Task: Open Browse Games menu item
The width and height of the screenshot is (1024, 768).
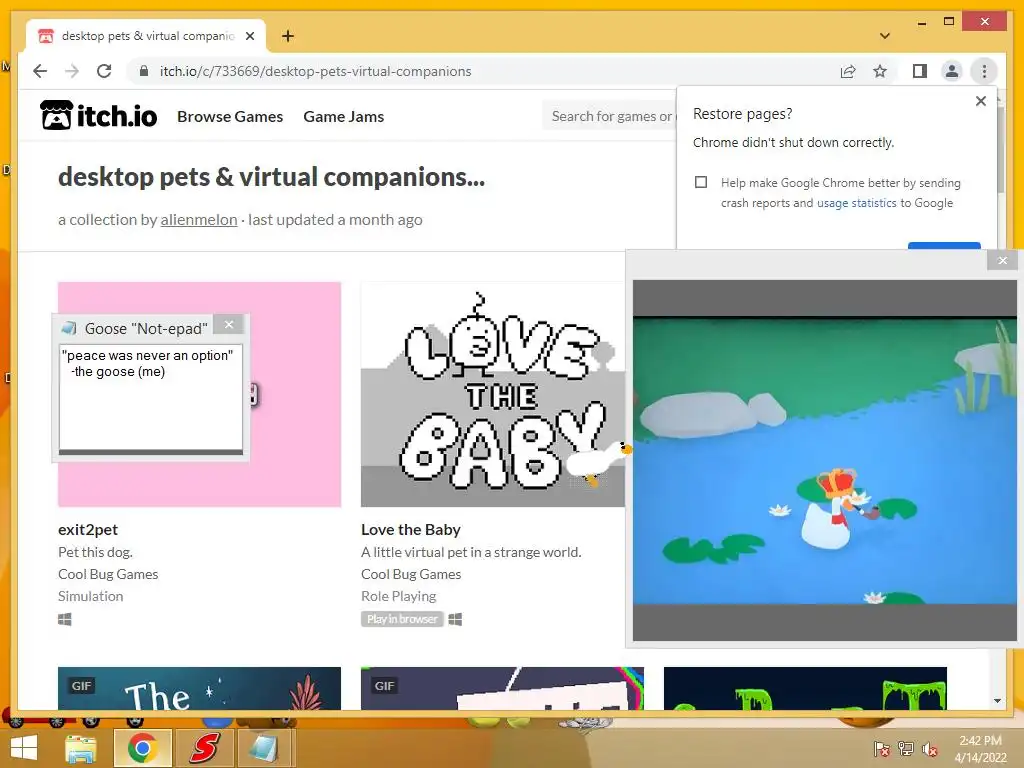Action: [230, 116]
